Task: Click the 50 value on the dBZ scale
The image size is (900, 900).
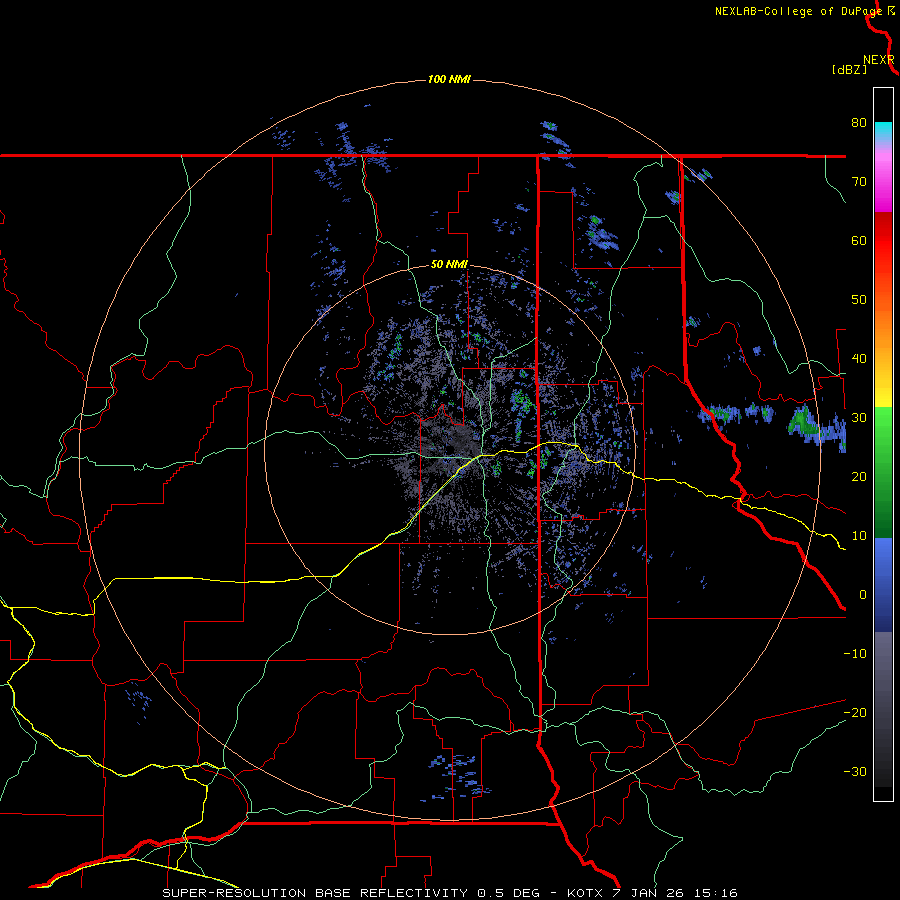Action: (859, 300)
